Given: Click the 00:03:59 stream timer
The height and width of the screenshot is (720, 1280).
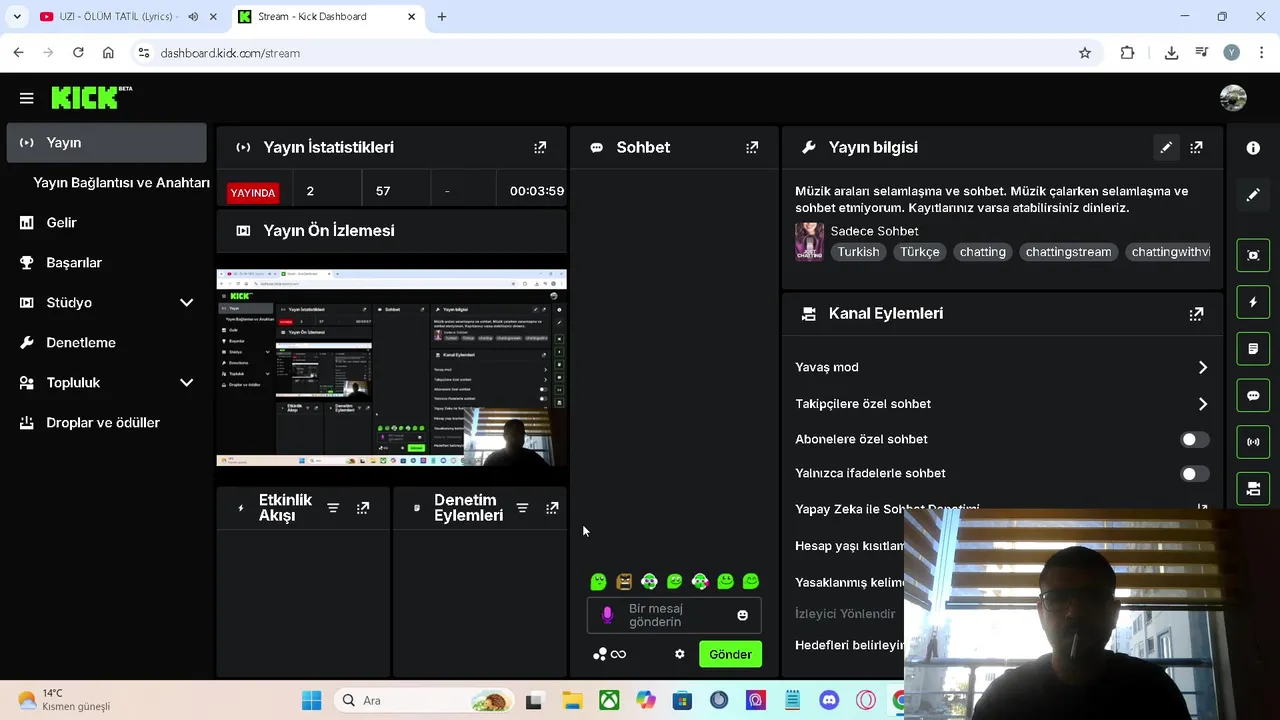Looking at the screenshot, I should tap(537, 191).
